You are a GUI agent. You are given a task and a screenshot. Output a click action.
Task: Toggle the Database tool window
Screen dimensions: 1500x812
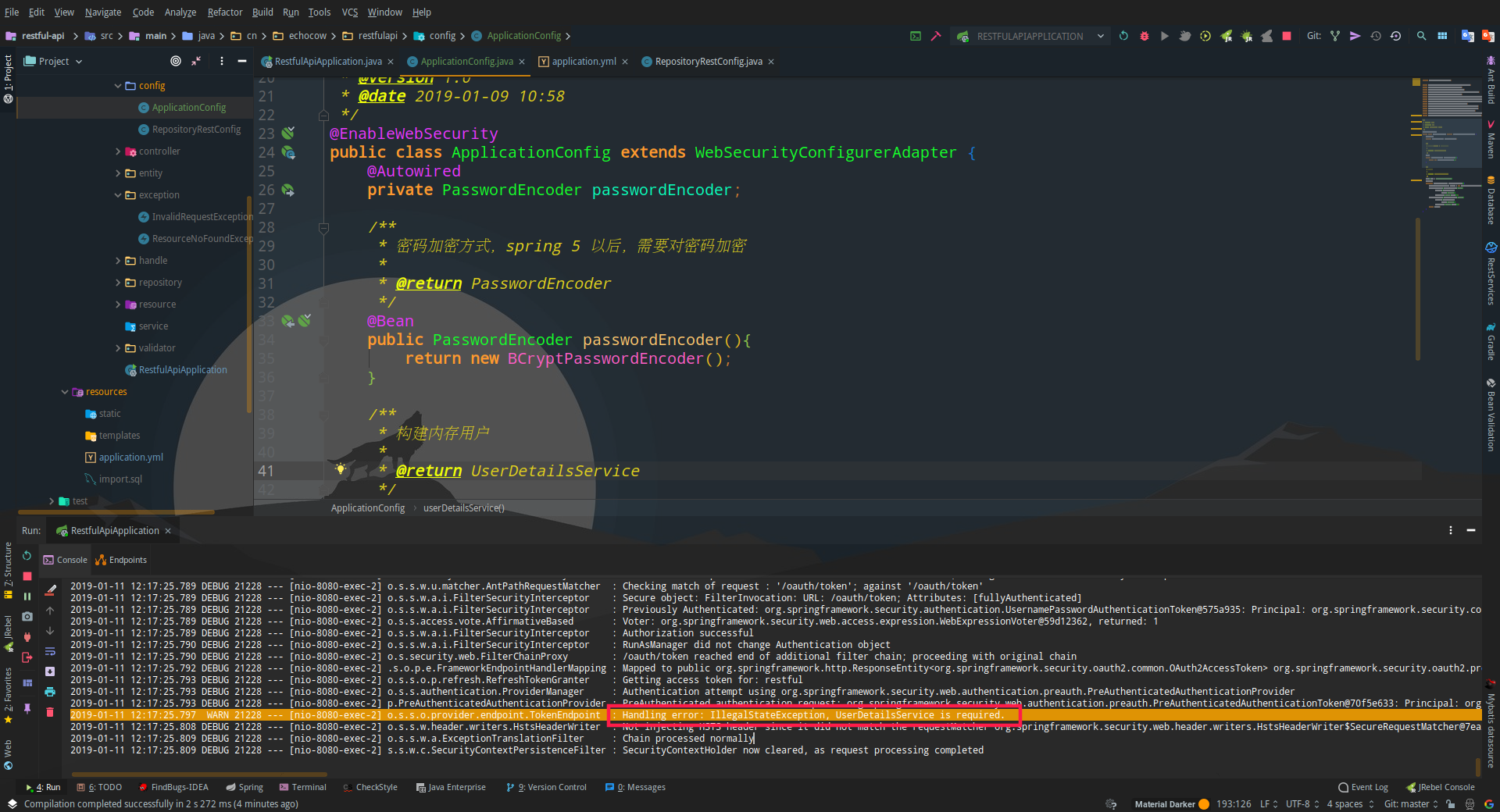pos(1491,200)
